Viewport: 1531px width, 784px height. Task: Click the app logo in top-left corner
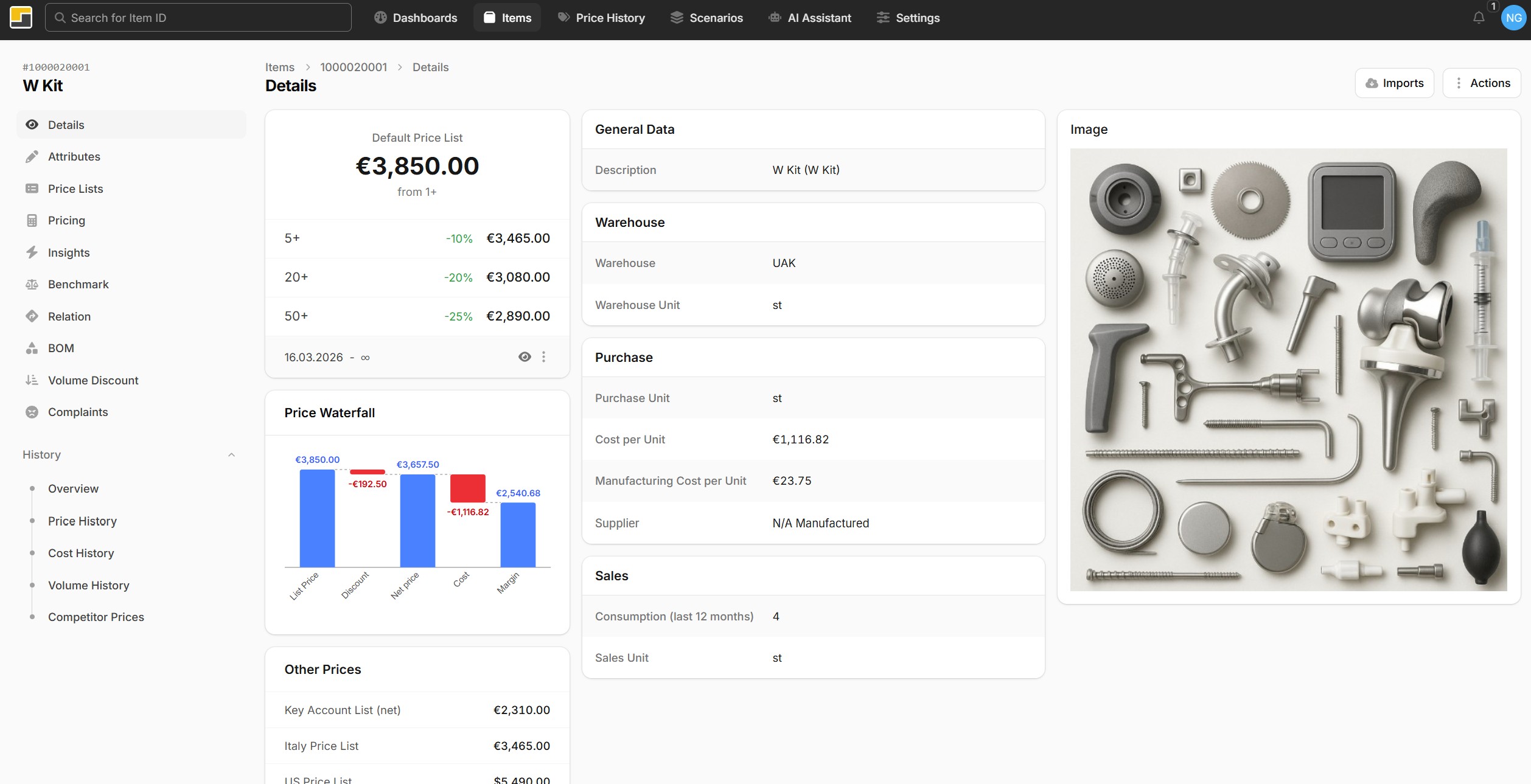[x=21, y=18]
